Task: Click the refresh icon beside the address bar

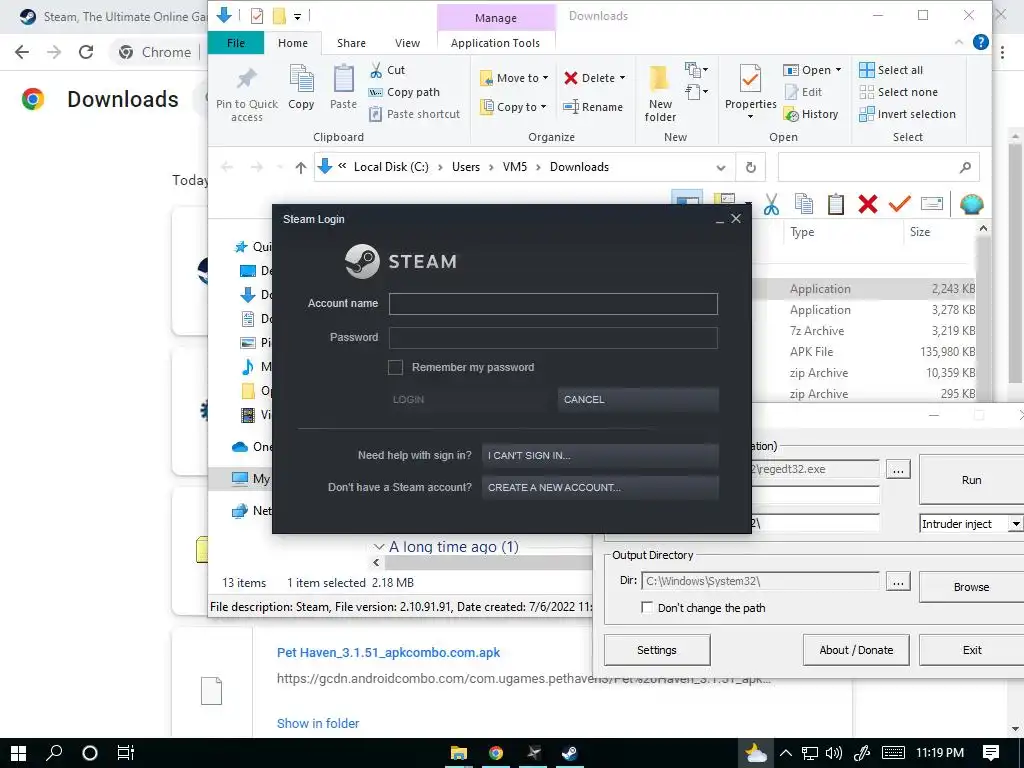Action: pos(750,167)
